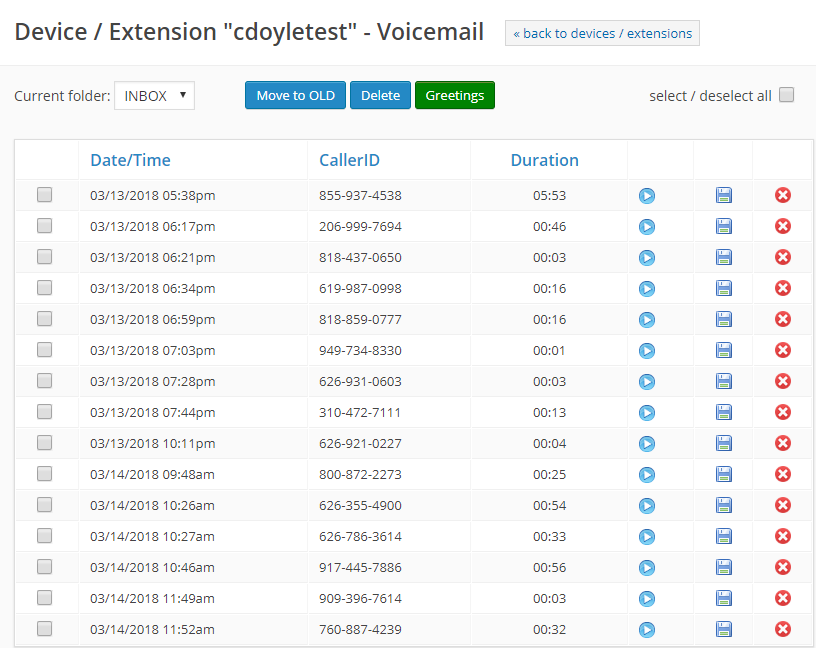Toggle select / deselect all checkbox
The image size is (816, 648).
click(786, 95)
